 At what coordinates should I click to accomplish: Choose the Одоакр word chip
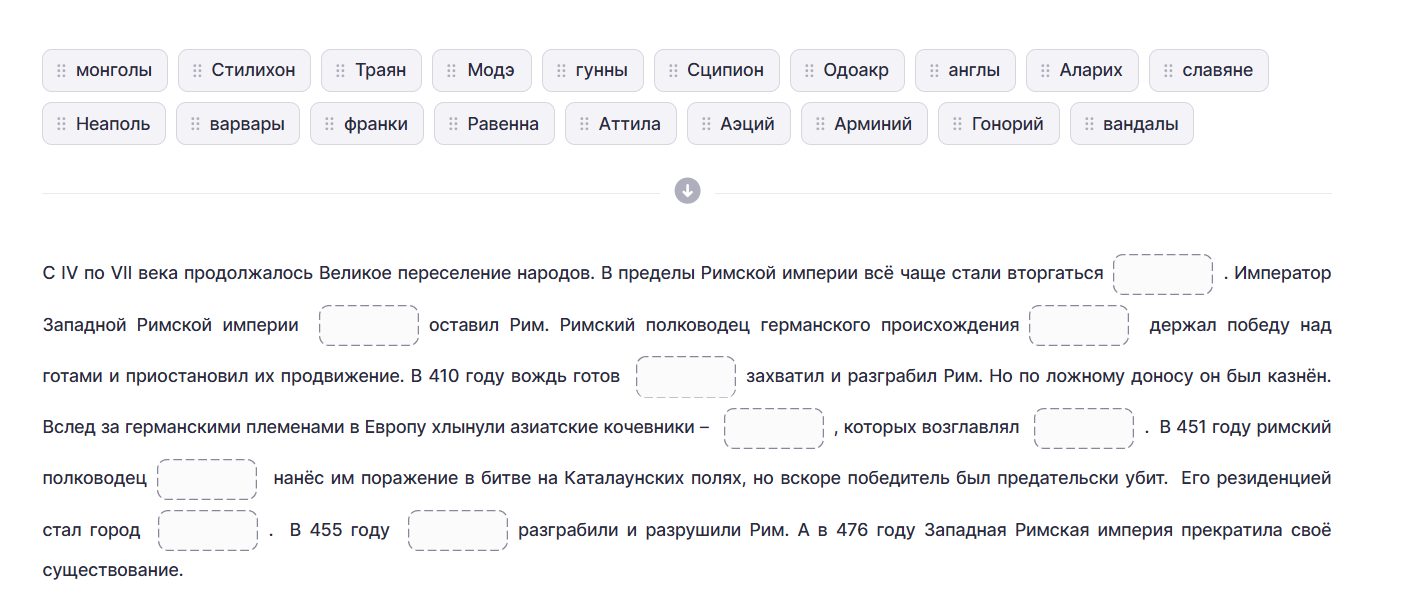(847, 71)
